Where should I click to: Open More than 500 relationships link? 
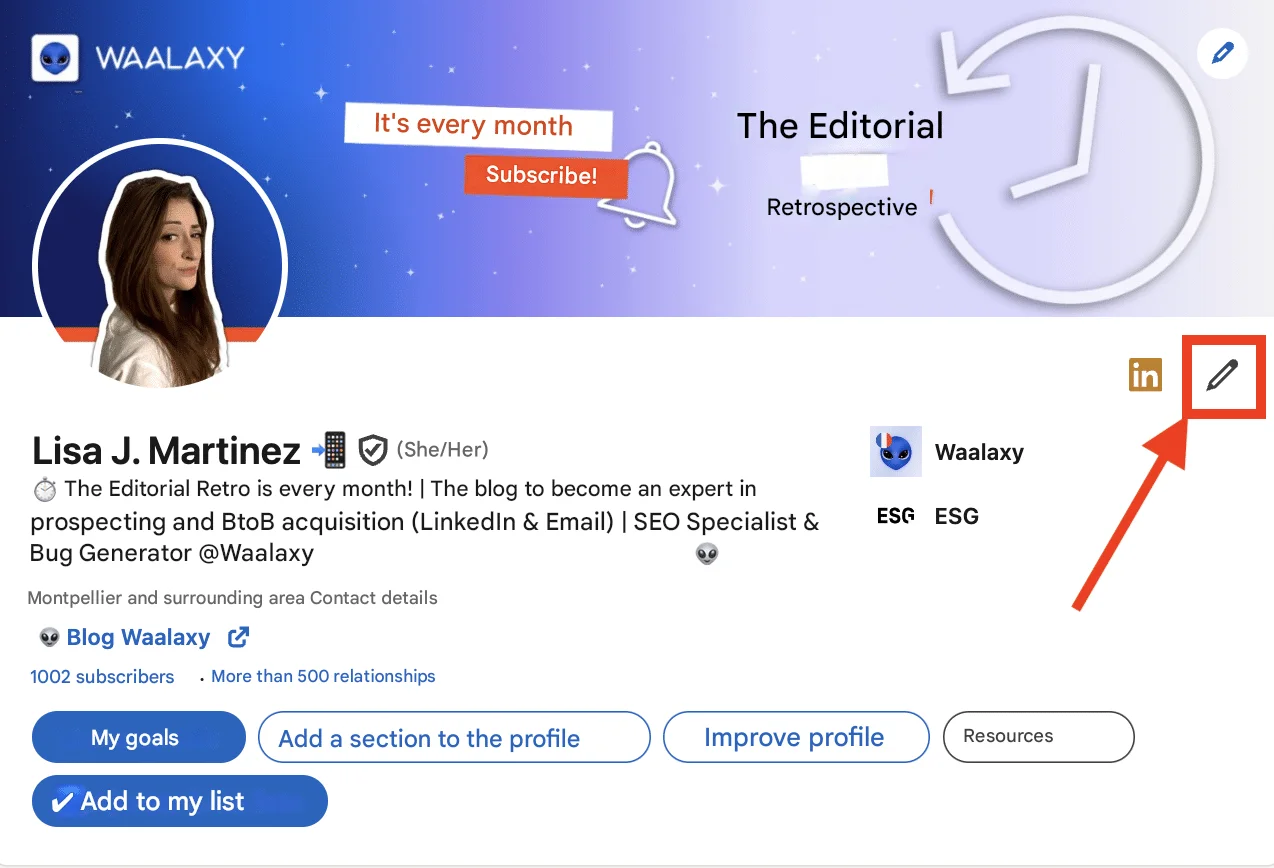323,676
